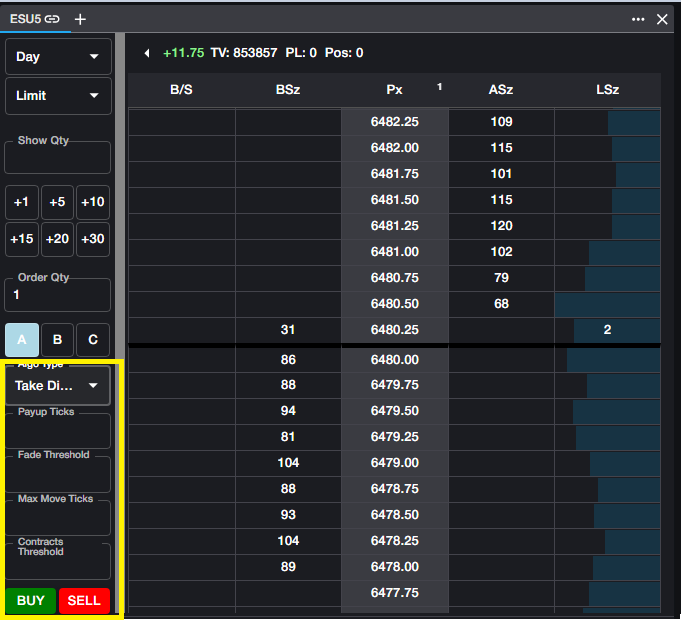The height and width of the screenshot is (621, 681).
Task: Add a new tab with plus icon
Action: 80,19
